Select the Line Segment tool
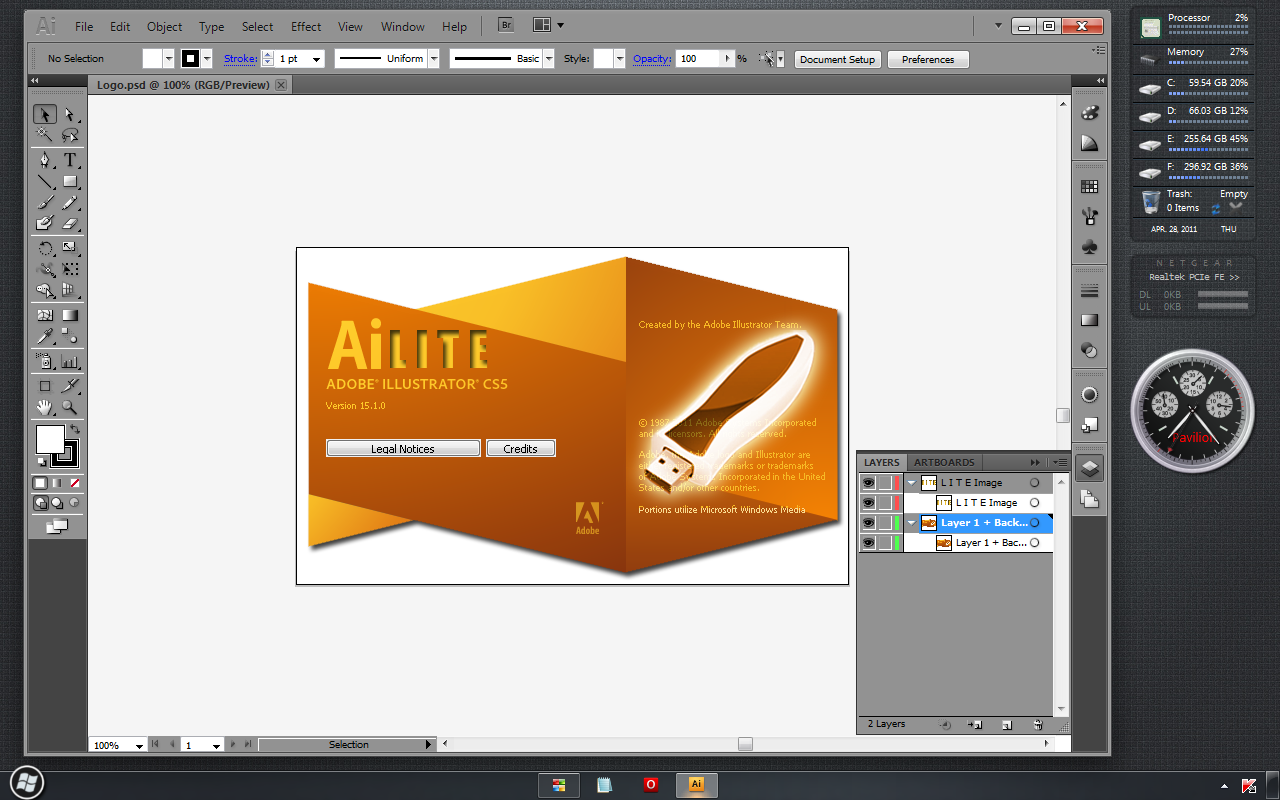1280x800 pixels. coord(45,182)
